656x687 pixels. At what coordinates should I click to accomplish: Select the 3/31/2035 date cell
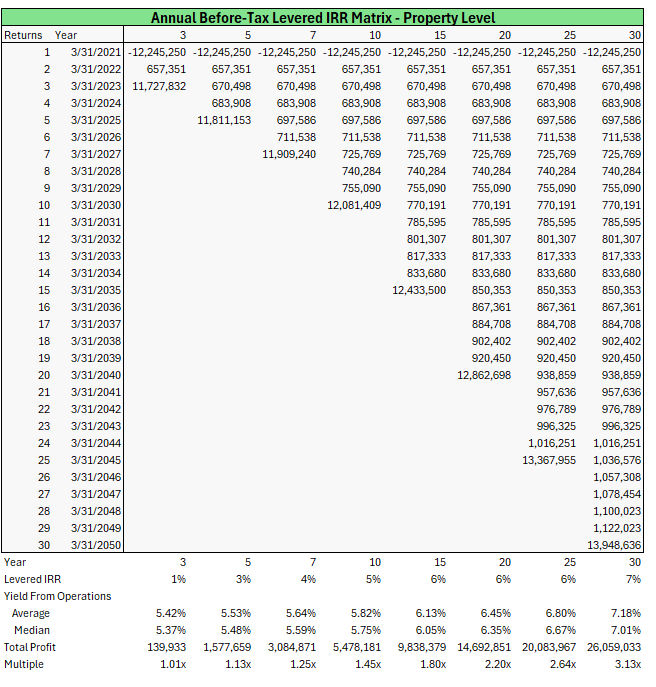[96, 290]
